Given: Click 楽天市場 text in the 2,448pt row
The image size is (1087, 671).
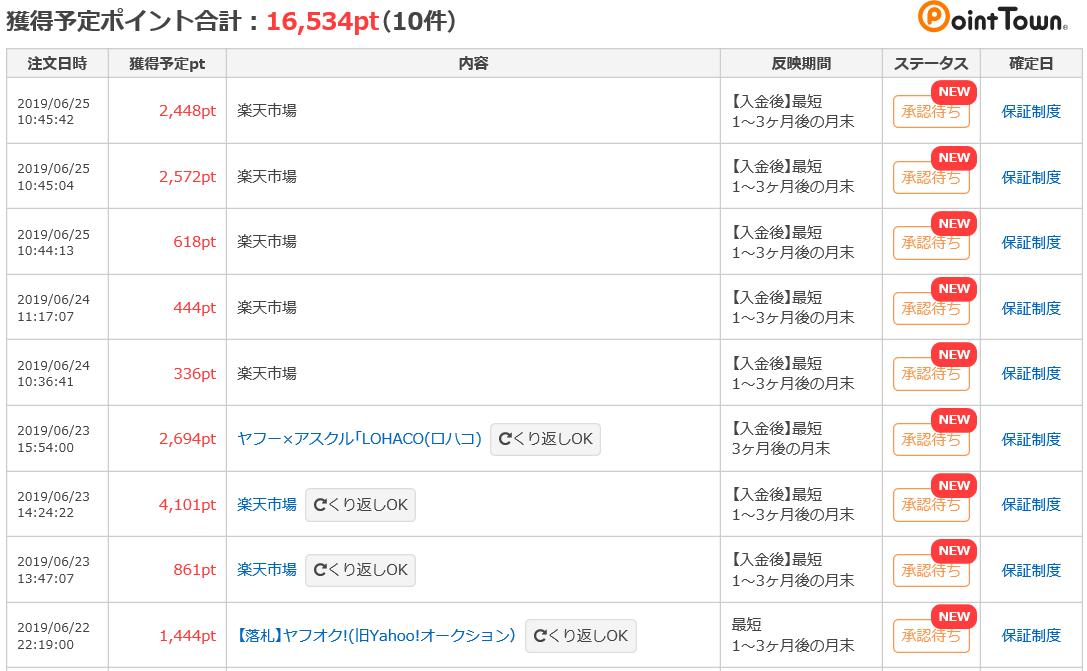Looking at the screenshot, I should (267, 111).
